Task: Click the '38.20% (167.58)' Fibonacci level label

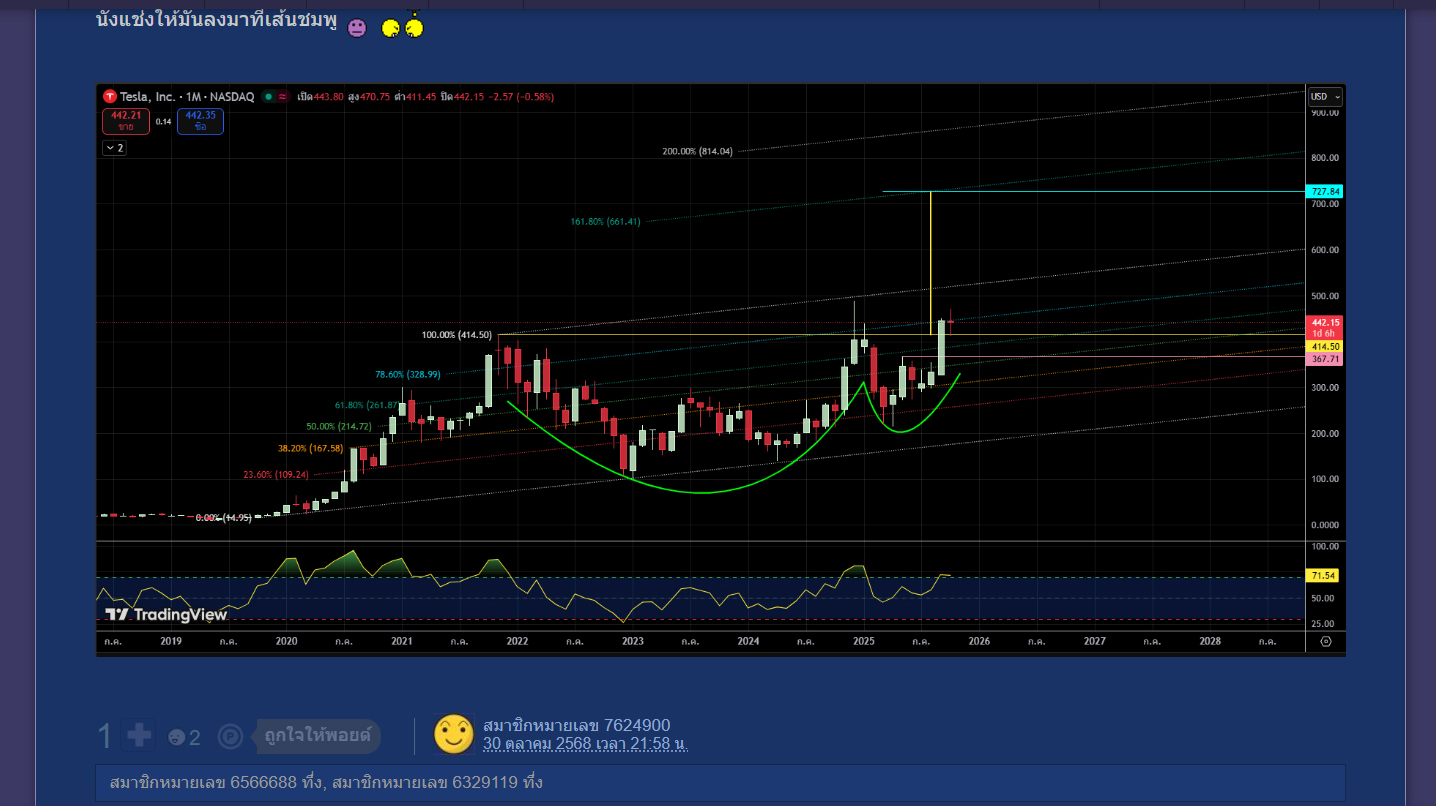Action: pyautogui.click(x=311, y=448)
